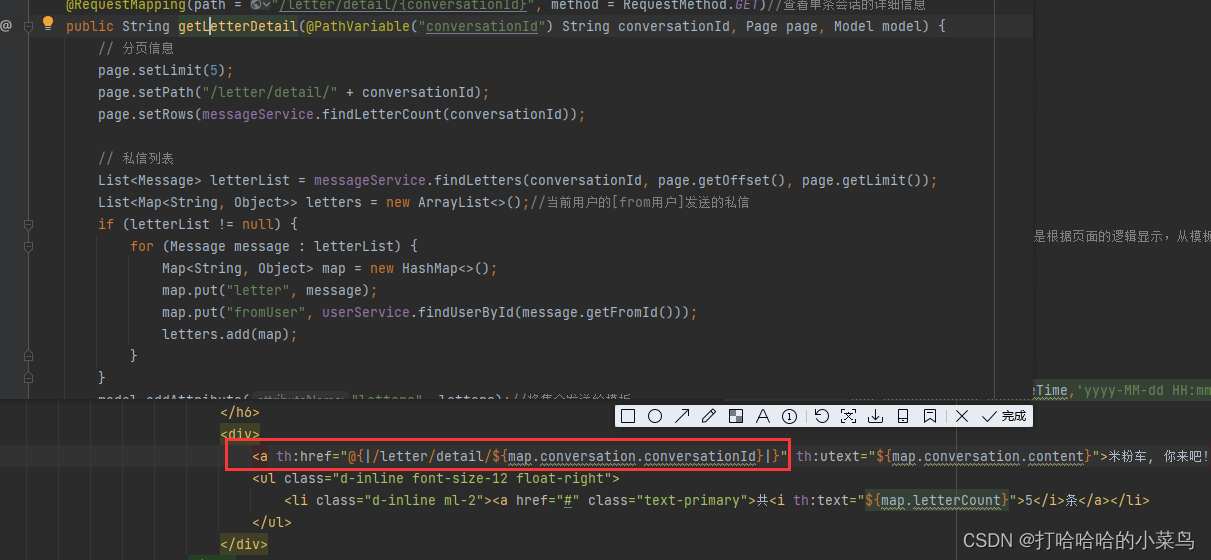Viewport: 1211px width, 560px height.
Task: Select the text annotation tool (A)
Action: 762,416
